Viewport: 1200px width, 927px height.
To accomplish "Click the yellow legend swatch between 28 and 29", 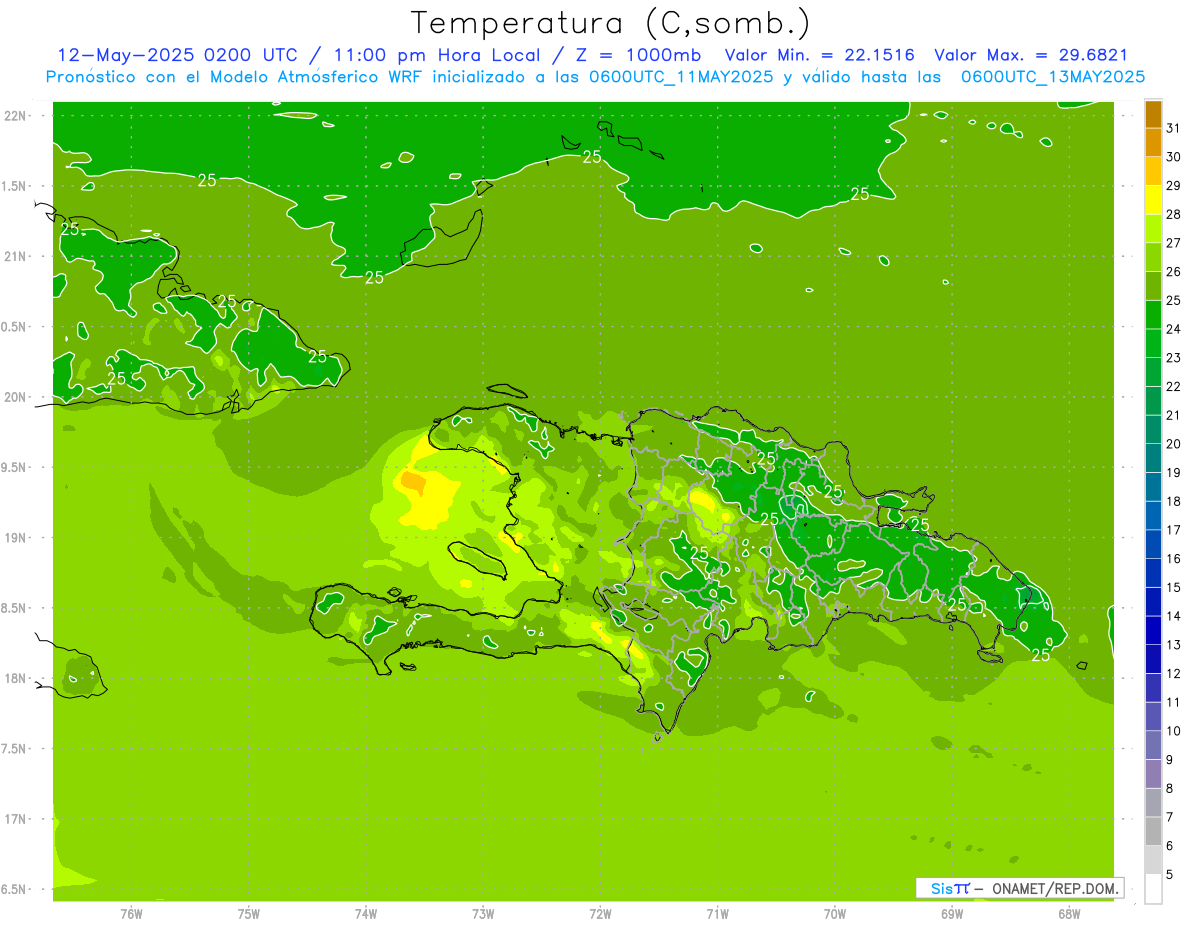I will (1153, 200).
